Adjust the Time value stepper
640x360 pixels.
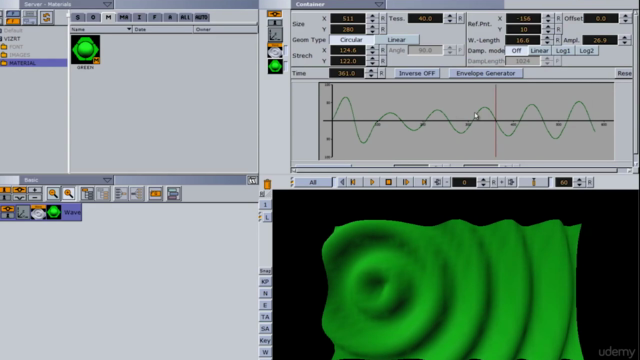pos(371,73)
